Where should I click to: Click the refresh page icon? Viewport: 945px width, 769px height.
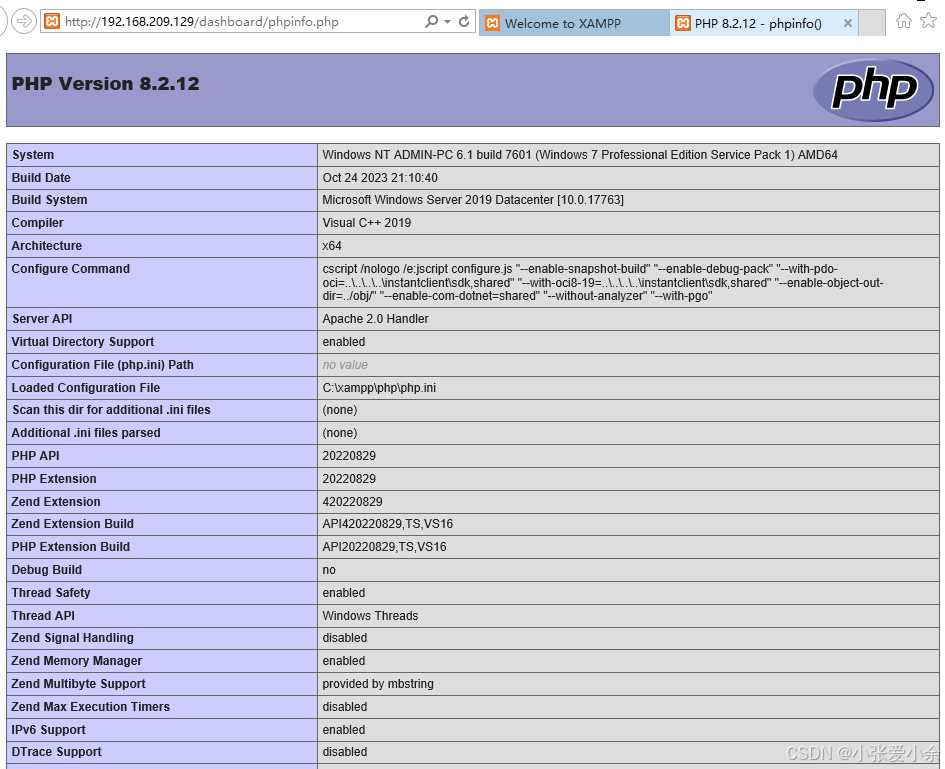pyautogui.click(x=463, y=22)
